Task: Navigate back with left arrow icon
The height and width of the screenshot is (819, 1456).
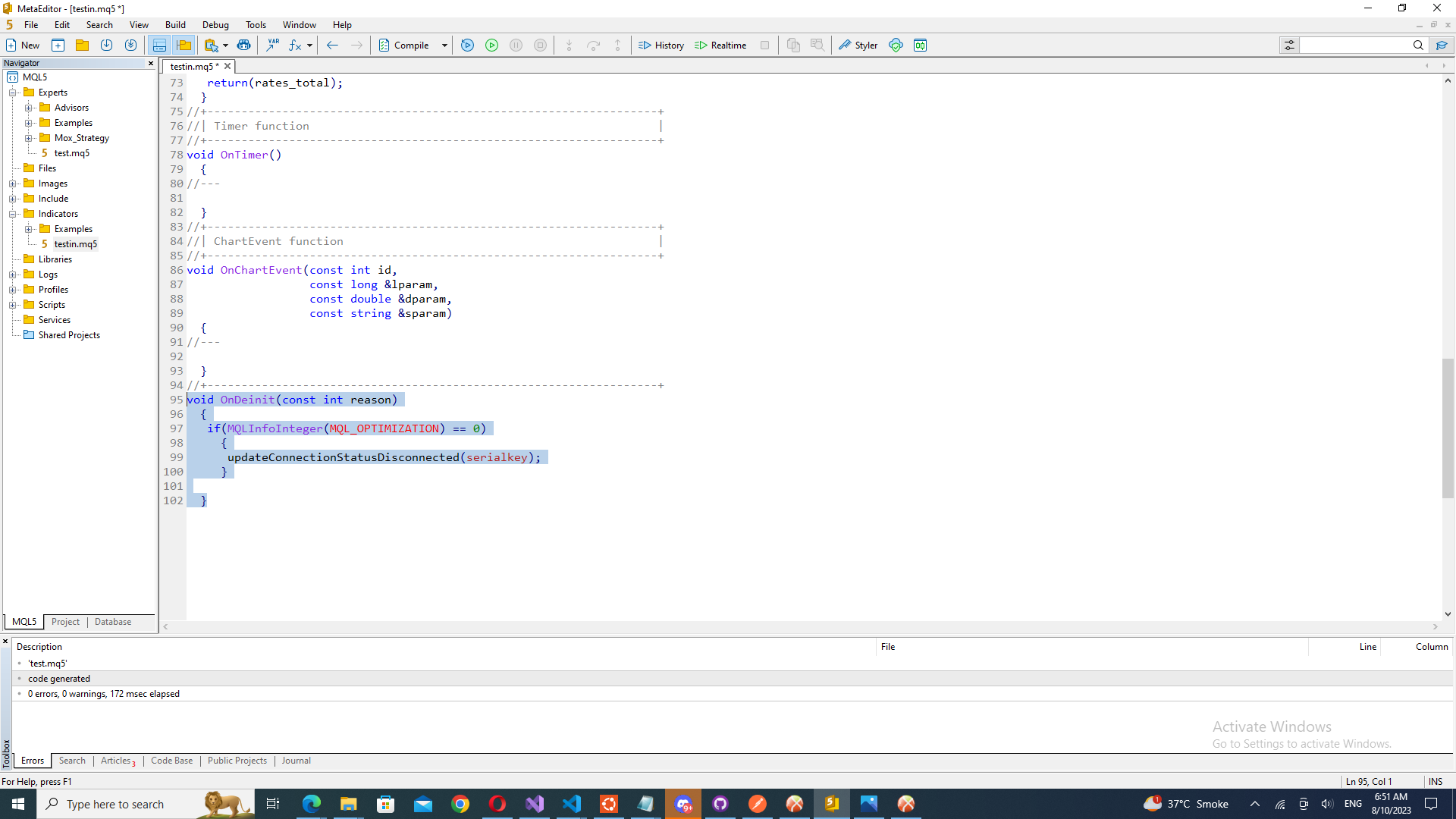Action: 332,45
